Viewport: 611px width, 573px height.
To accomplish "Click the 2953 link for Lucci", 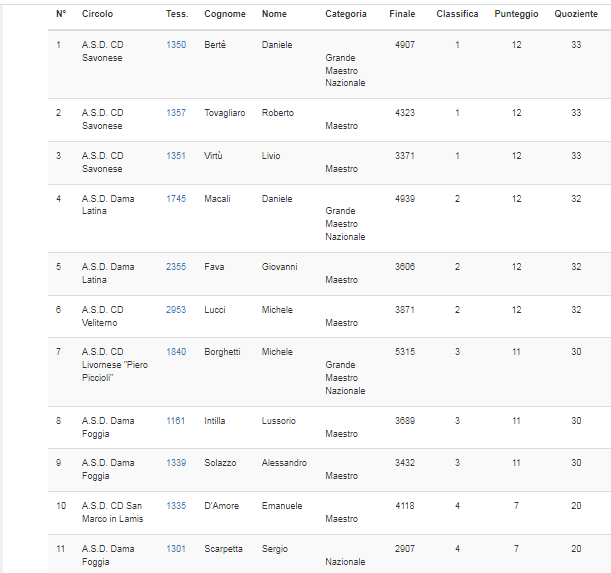I will pyautogui.click(x=176, y=310).
